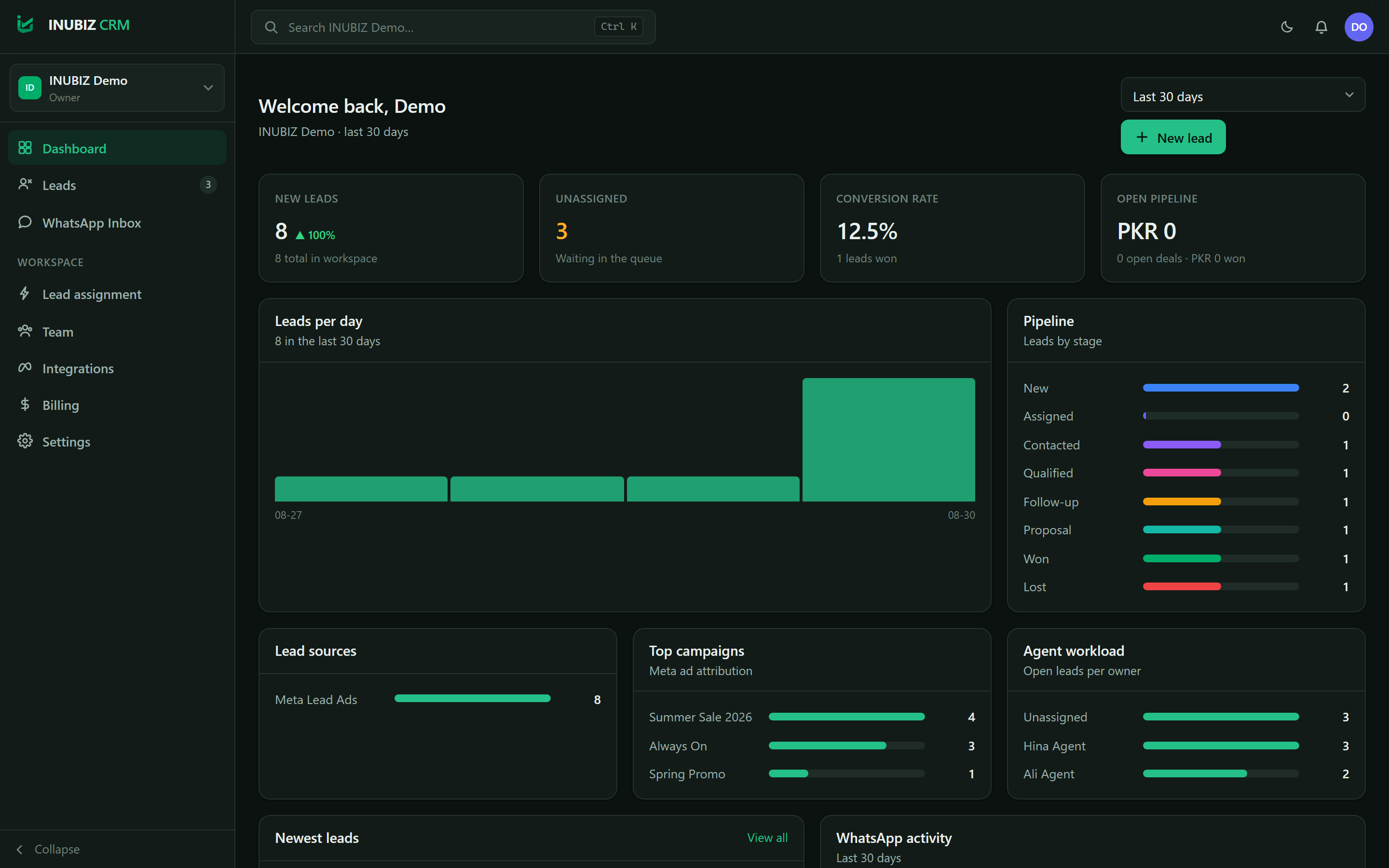Image resolution: width=1389 pixels, height=868 pixels.
Task: Open the Billing page
Action: (x=117, y=405)
